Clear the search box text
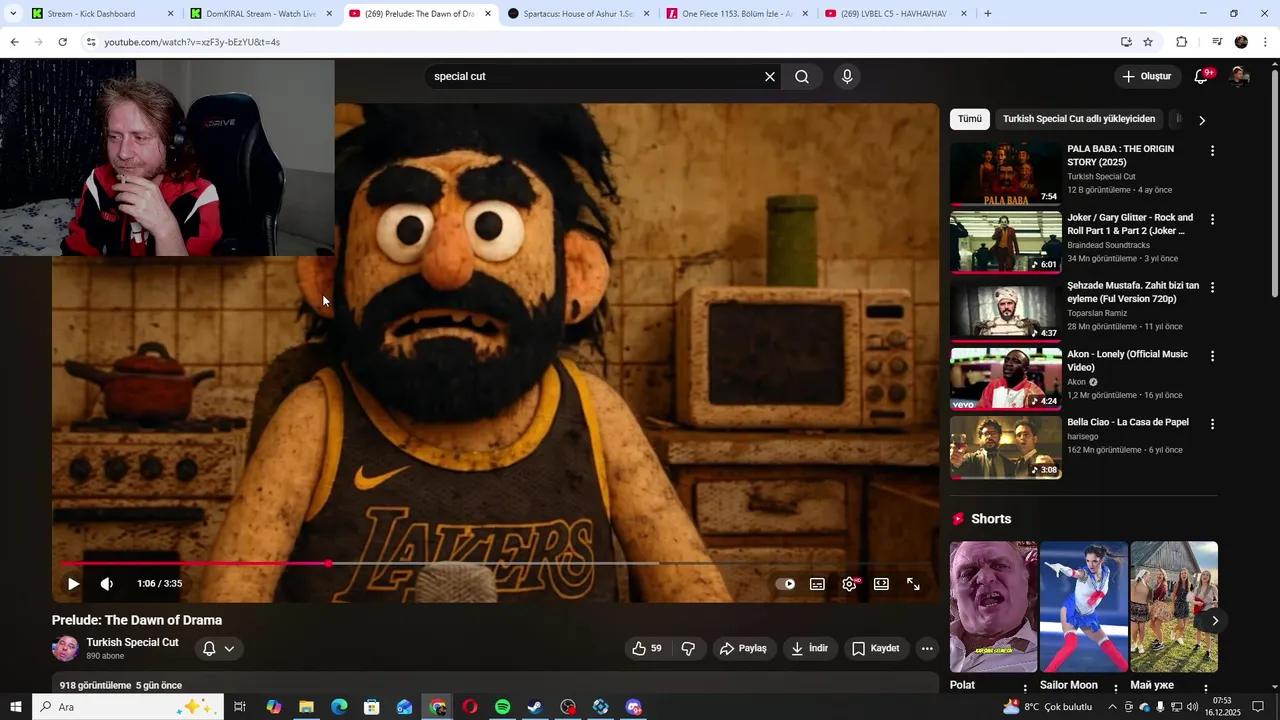This screenshot has height=720, width=1280. pyautogui.click(x=770, y=77)
